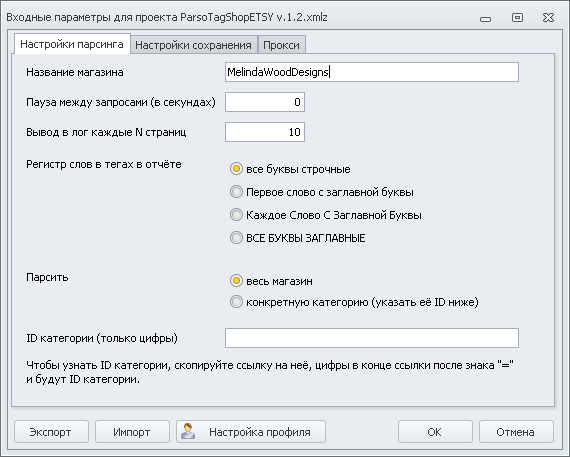
Task: Click the ID категории input field
Action: click(372, 338)
